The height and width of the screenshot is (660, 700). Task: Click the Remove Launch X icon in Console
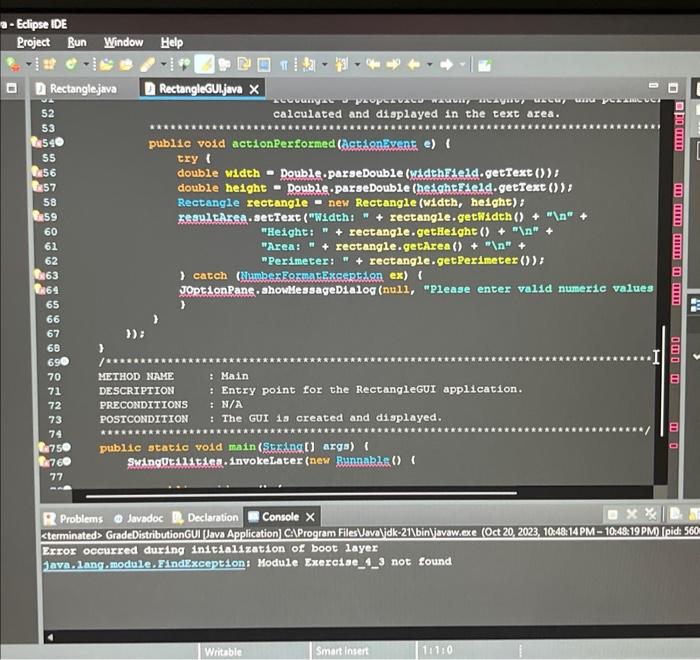click(631, 514)
